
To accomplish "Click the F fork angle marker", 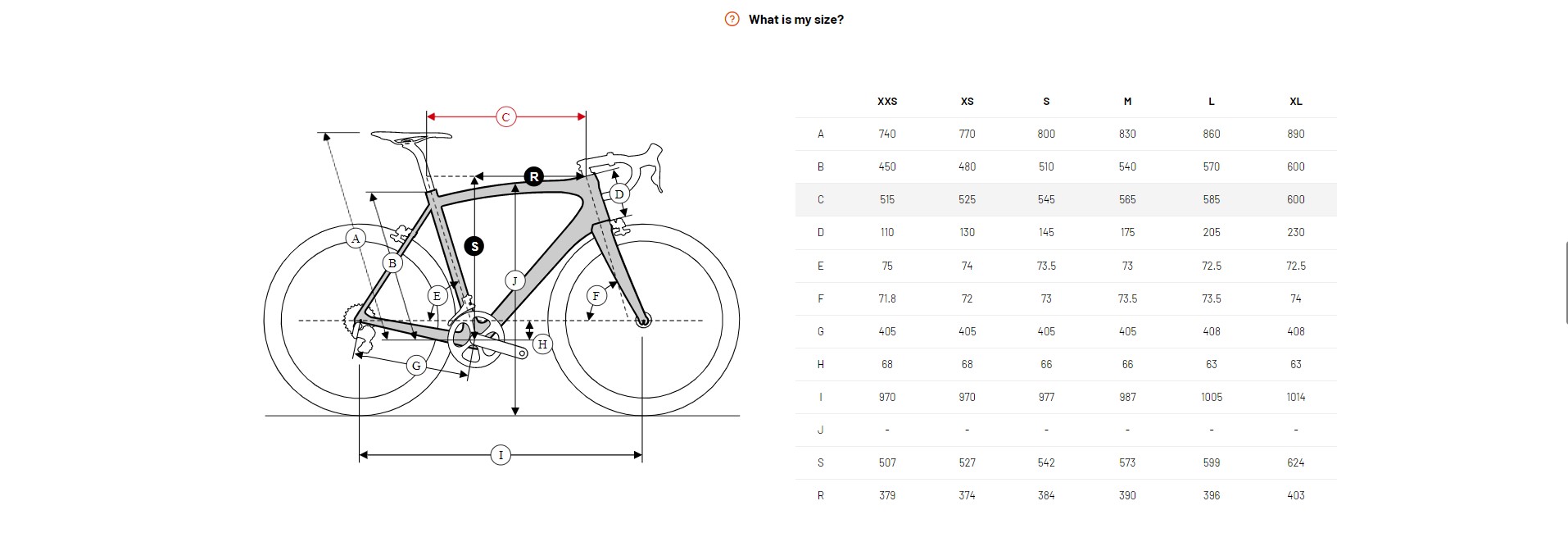I will pyautogui.click(x=596, y=295).
